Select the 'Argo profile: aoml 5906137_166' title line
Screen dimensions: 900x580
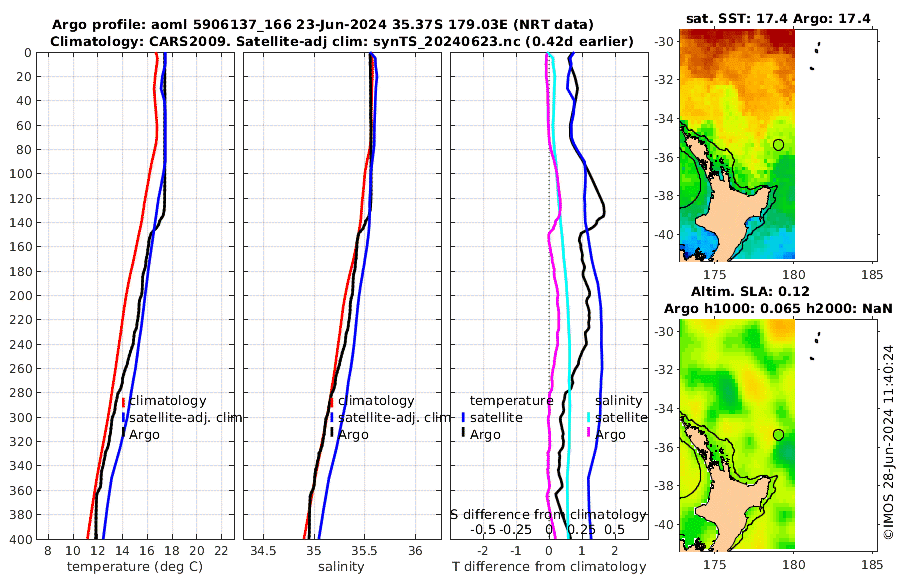[x=323, y=25]
